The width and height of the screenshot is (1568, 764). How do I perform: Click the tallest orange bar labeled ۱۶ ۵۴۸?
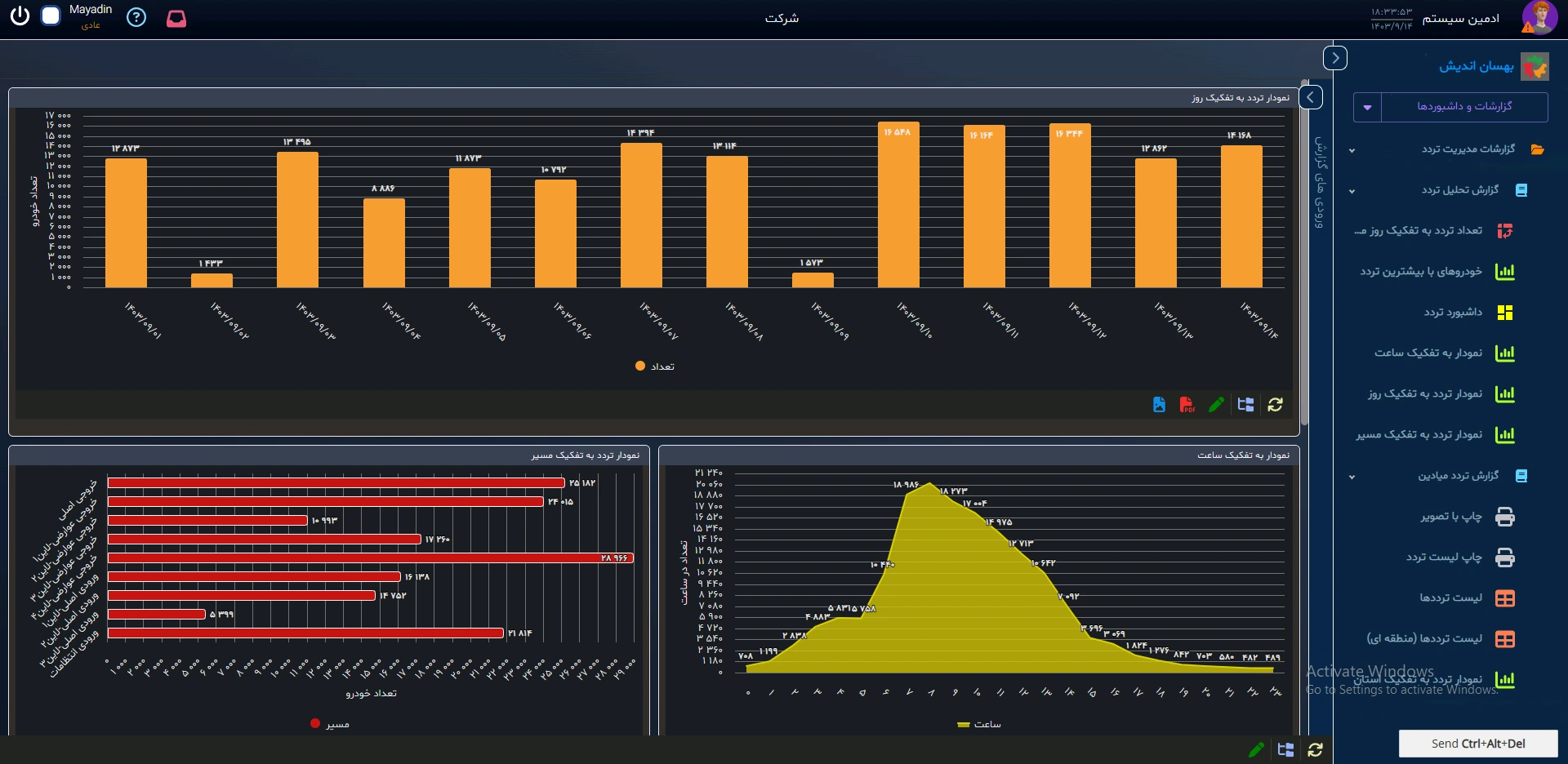[898, 205]
